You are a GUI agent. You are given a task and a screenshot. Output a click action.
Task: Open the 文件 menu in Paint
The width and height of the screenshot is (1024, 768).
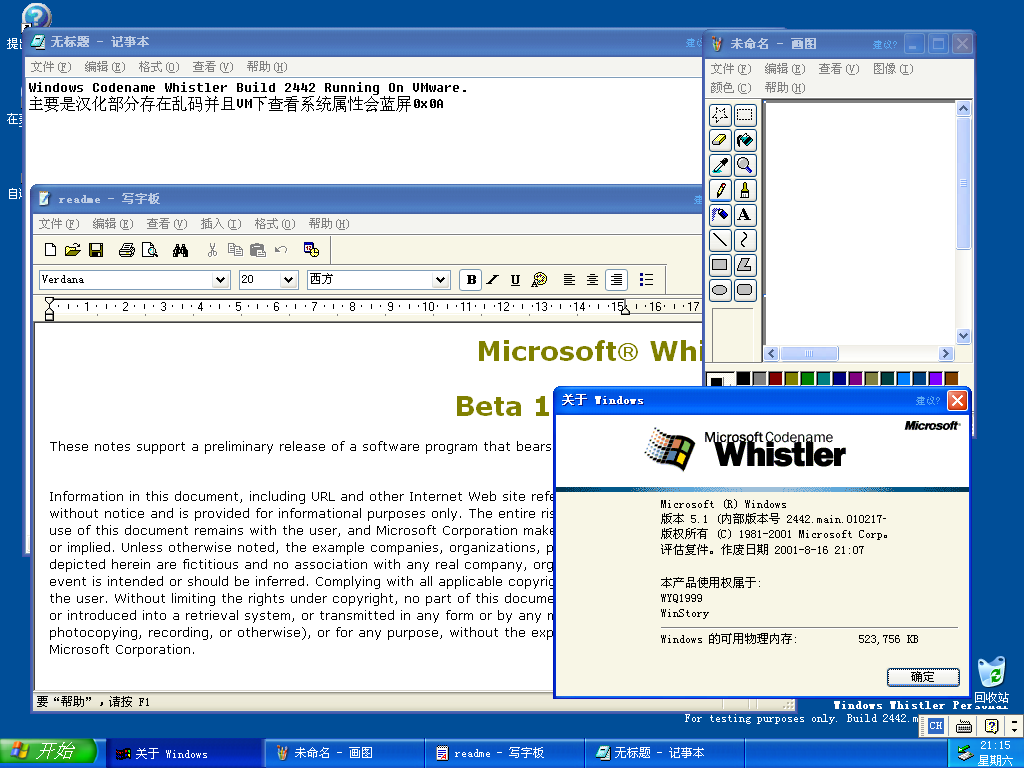click(x=730, y=69)
